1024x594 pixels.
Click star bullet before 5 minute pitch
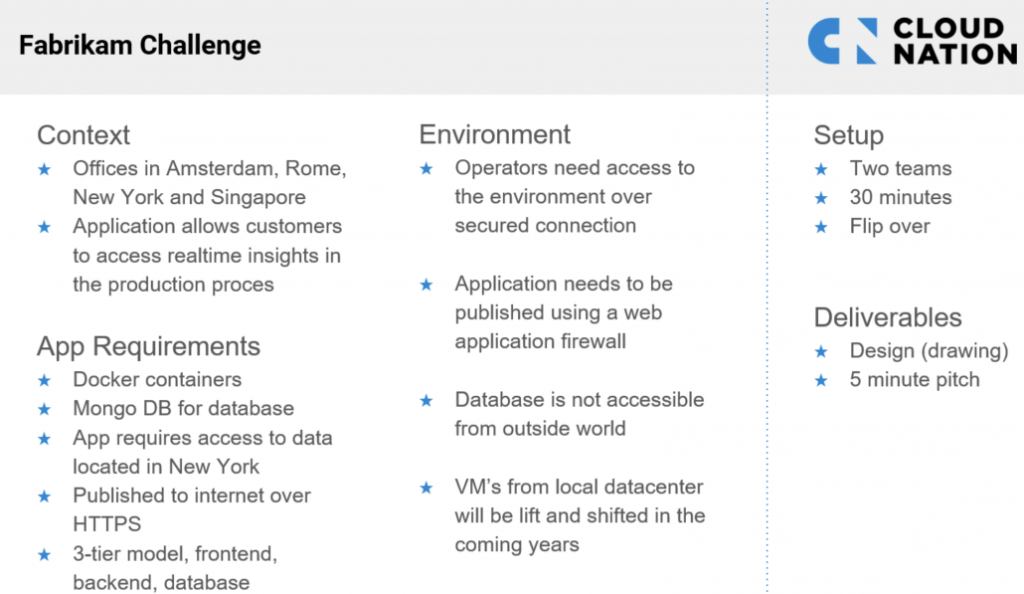(822, 380)
